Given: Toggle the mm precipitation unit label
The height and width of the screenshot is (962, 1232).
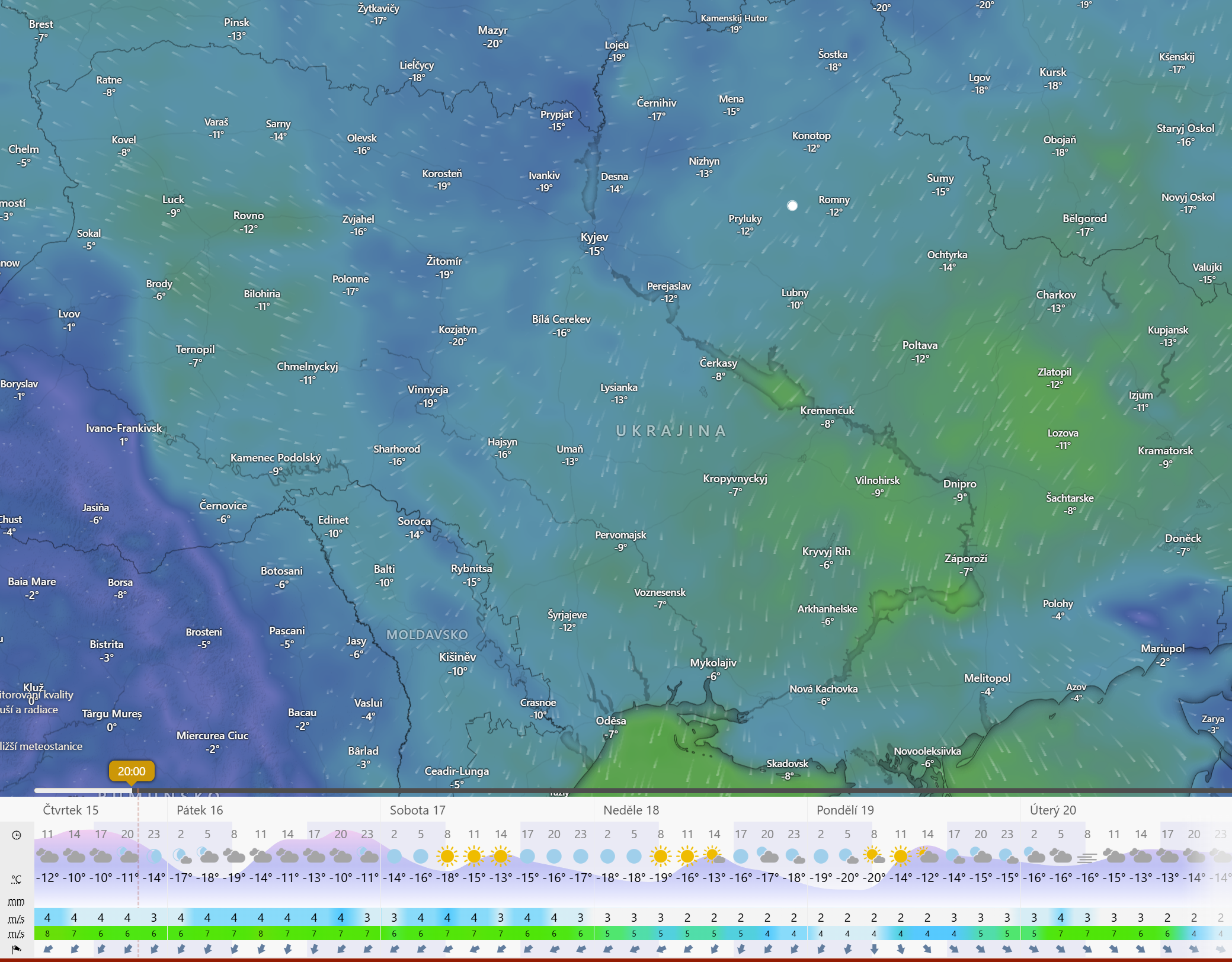Looking at the screenshot, I should 17,902.
